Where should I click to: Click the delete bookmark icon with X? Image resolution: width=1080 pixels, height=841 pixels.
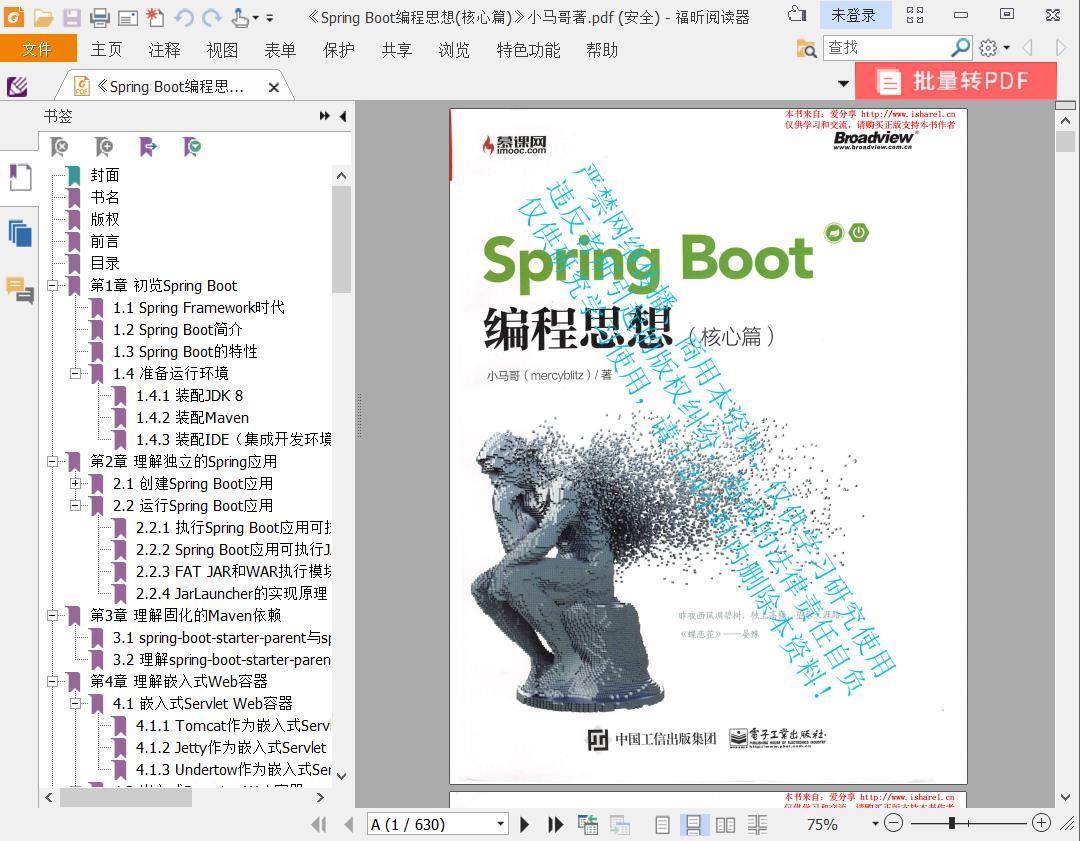coord(59,147)
